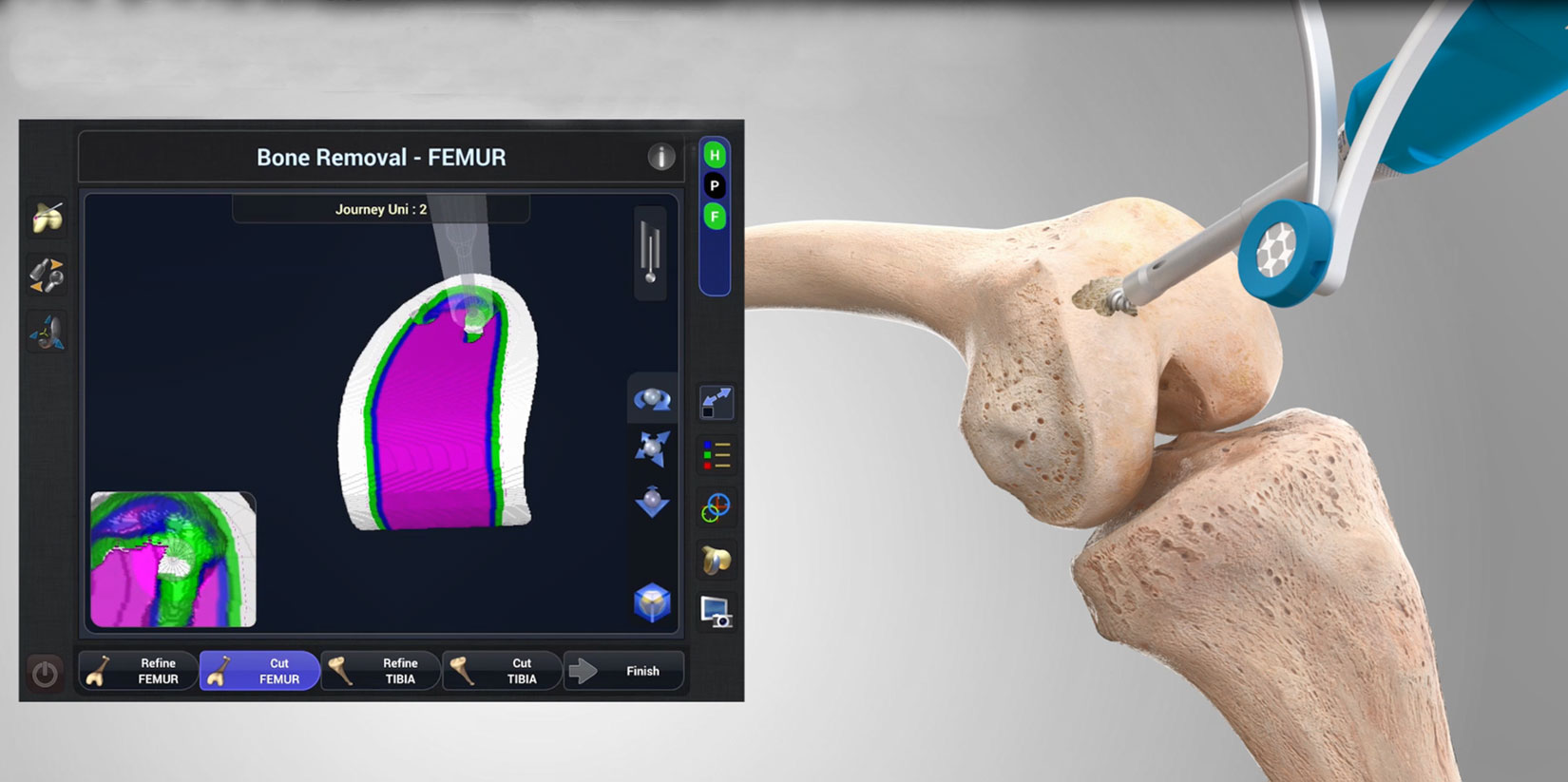The image size is (1568, 782).
Task: Switch to the Refine FEMUR step
Action: 139,671
